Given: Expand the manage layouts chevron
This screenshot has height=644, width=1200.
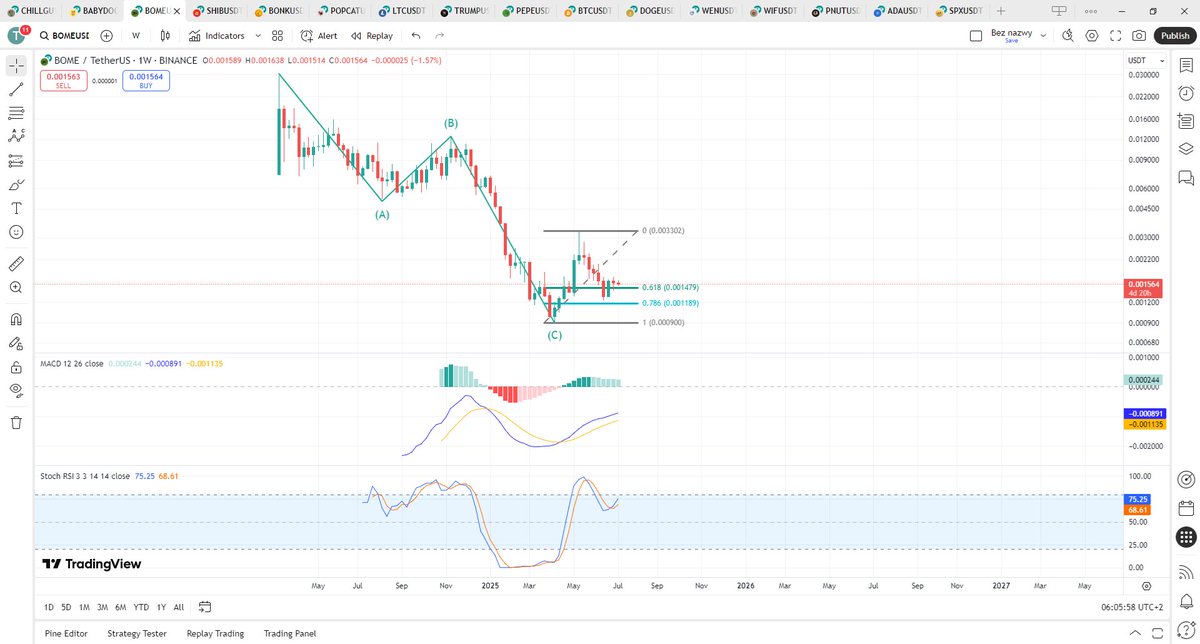Looking at the screenshot, I should [x=1043, y=35].
